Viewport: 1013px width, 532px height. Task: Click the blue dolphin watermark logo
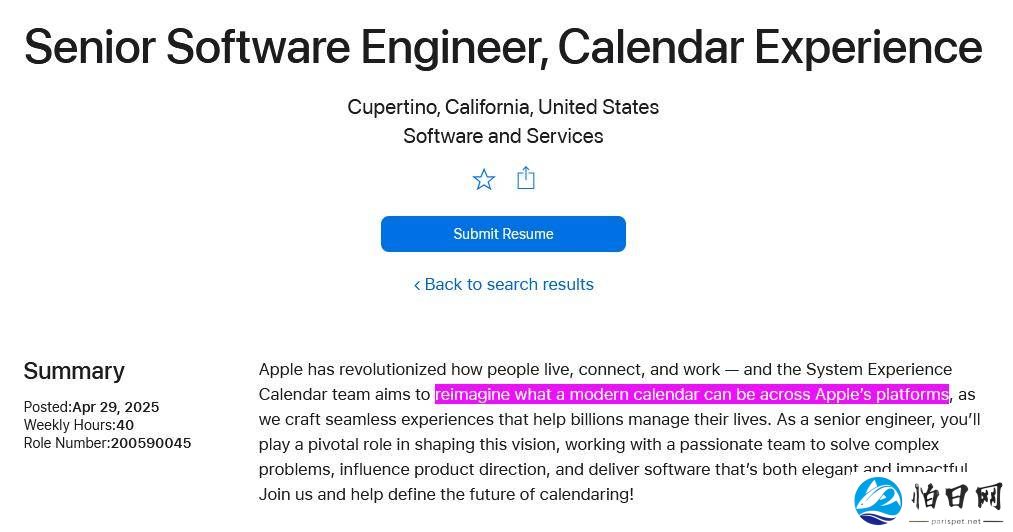click(878, 501)
